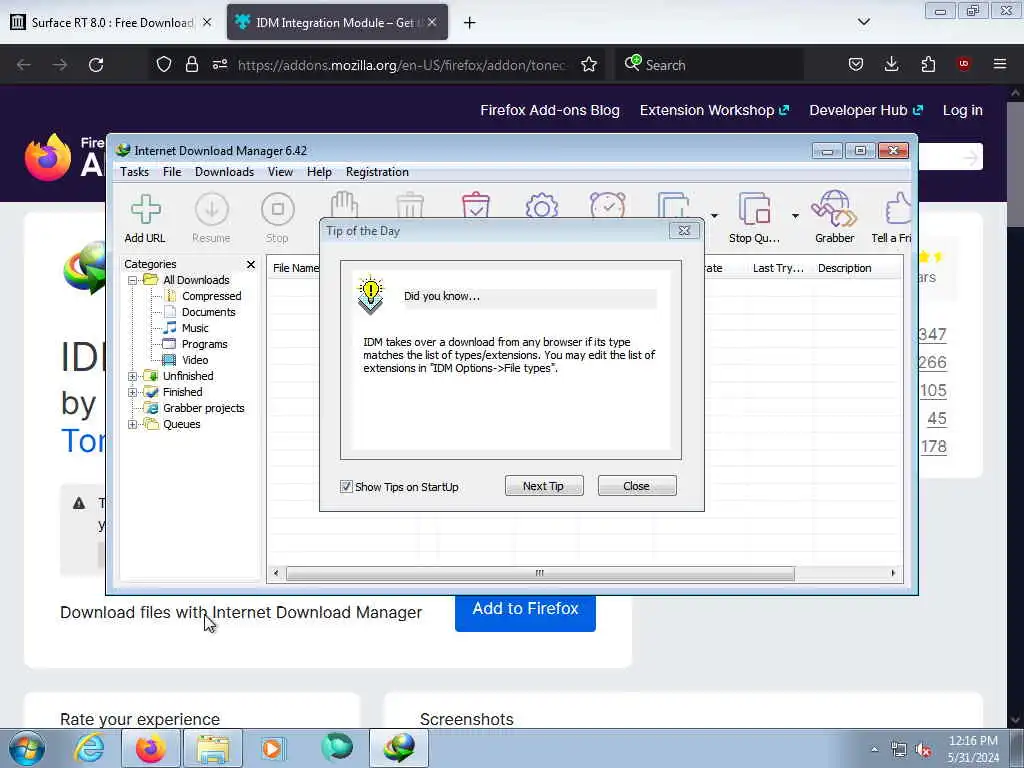
Task: Expand the Finished category node
Action: pos(133,392)
